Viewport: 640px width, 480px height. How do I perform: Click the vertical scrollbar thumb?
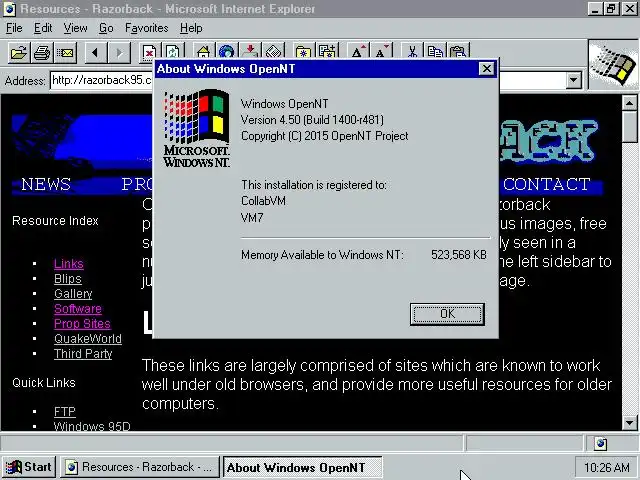[629, 127]
